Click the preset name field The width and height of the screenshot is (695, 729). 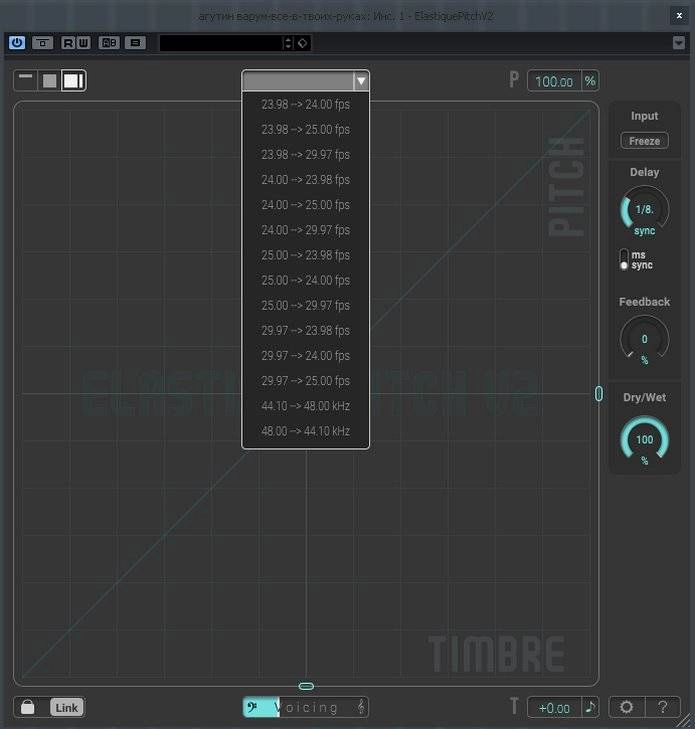(221, 43)
